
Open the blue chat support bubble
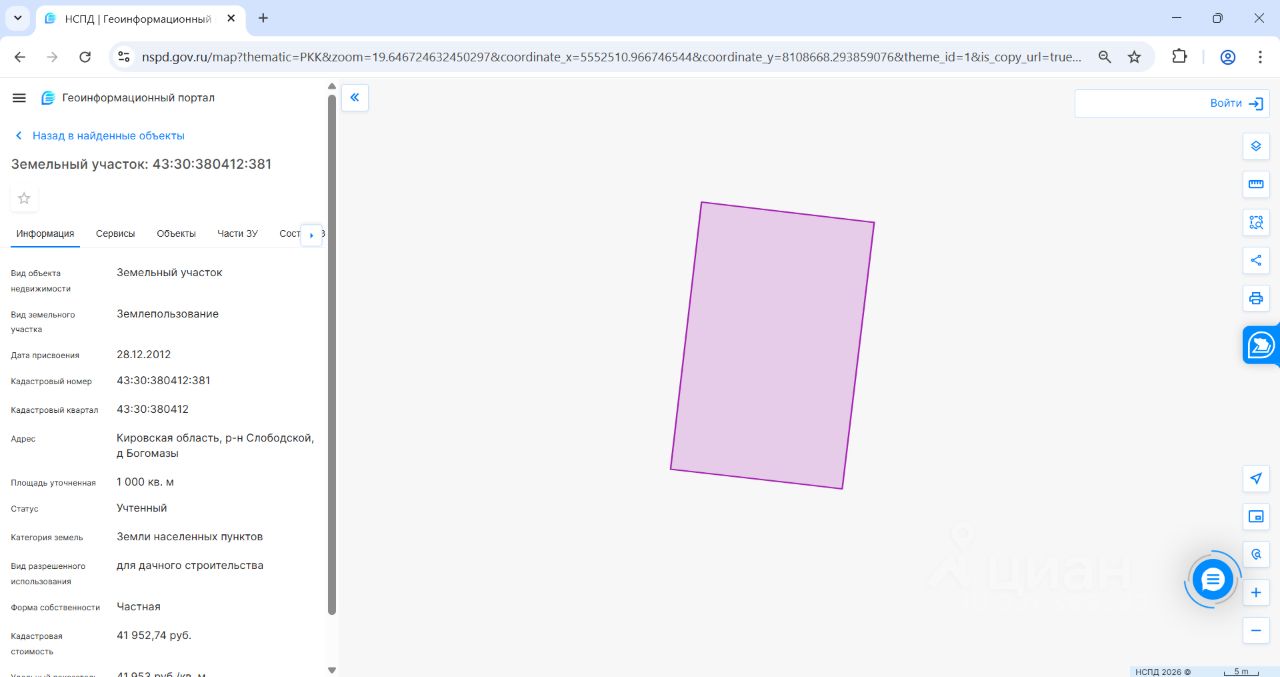[x=1213, y=579]
